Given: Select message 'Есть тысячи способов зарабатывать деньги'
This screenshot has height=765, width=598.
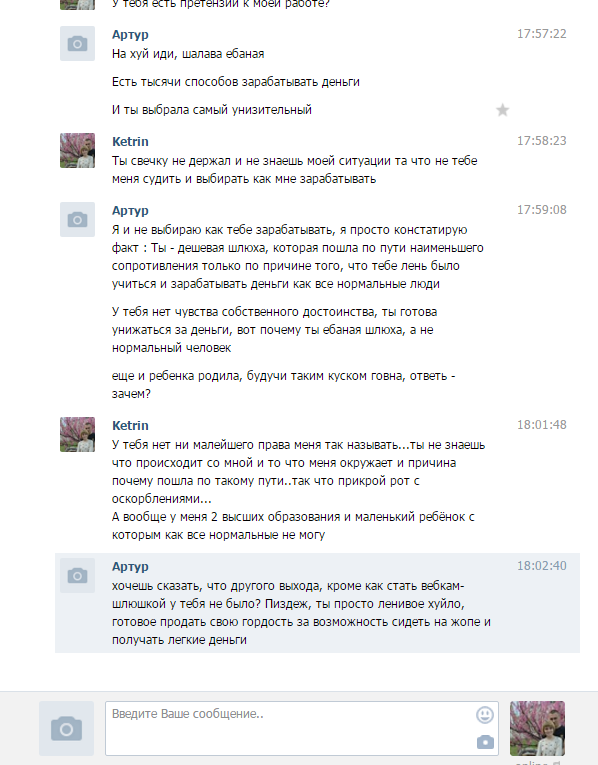Looking at the screenshot, I should [x=236, y=81].
